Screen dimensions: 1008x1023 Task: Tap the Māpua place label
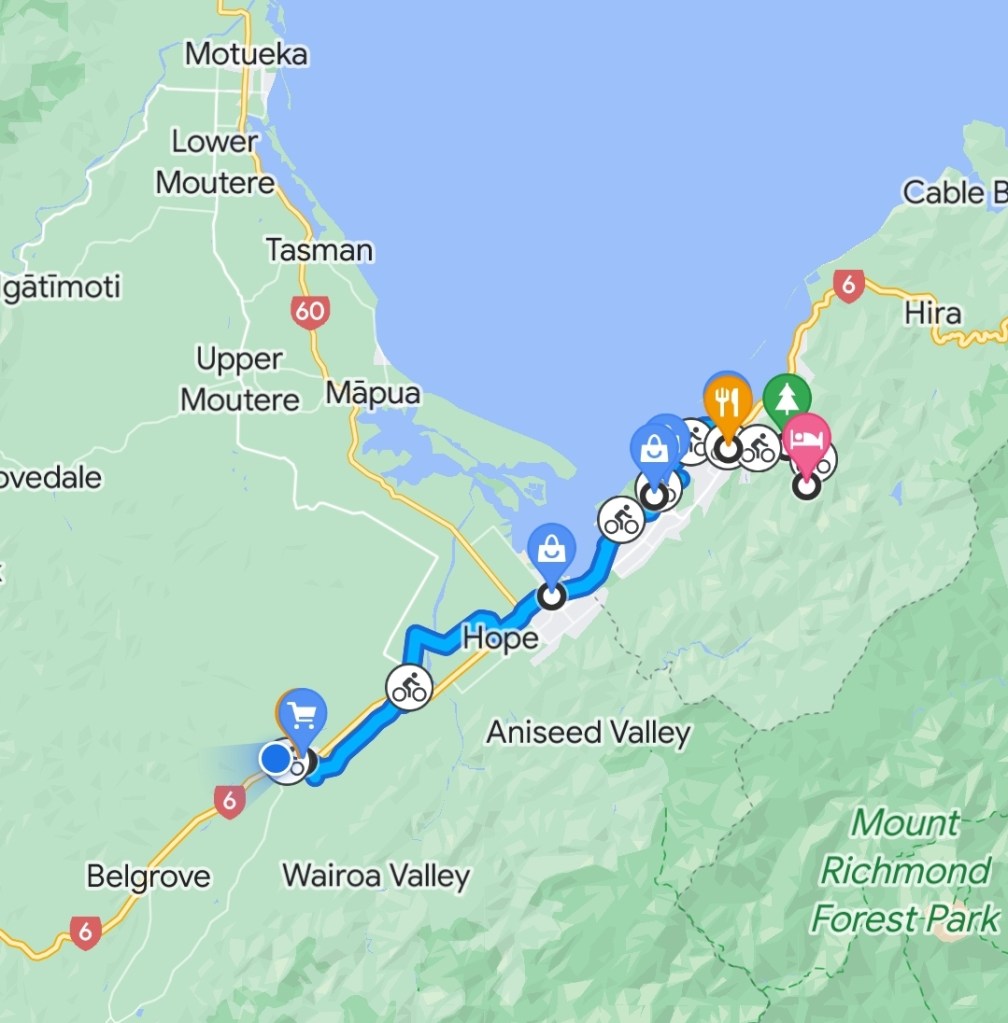click(x=373, y=393)
